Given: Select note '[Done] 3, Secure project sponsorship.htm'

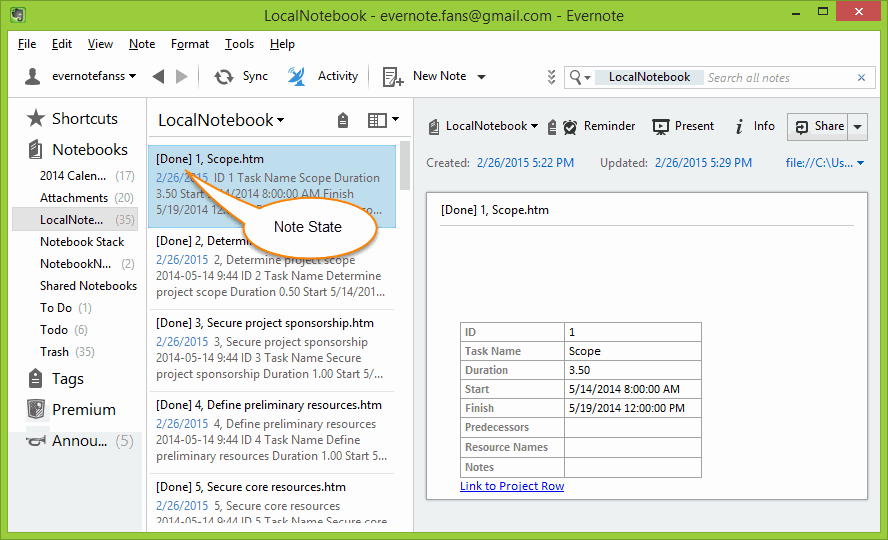Looking at the screenshot, I should coord(271,350).
